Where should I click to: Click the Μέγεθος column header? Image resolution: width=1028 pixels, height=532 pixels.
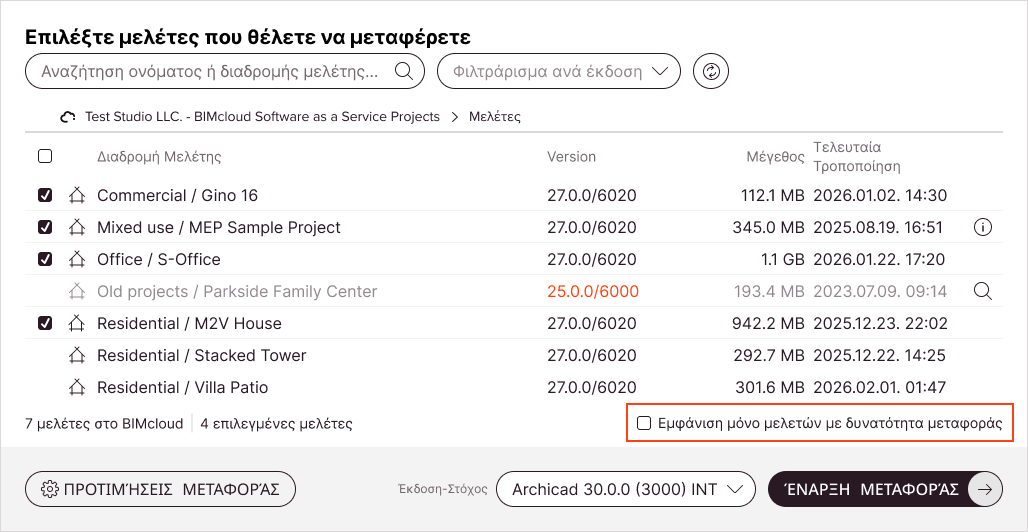tap(776, 157)
